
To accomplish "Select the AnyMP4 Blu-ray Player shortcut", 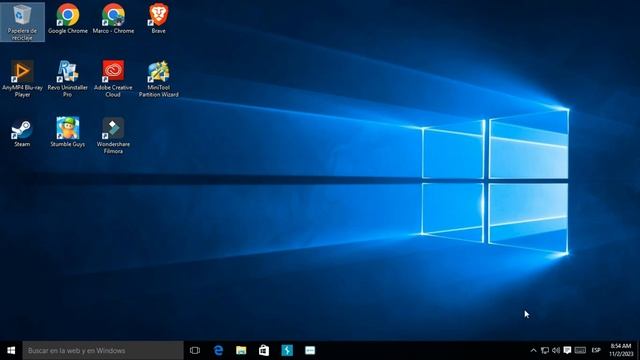I will (22, 79).
